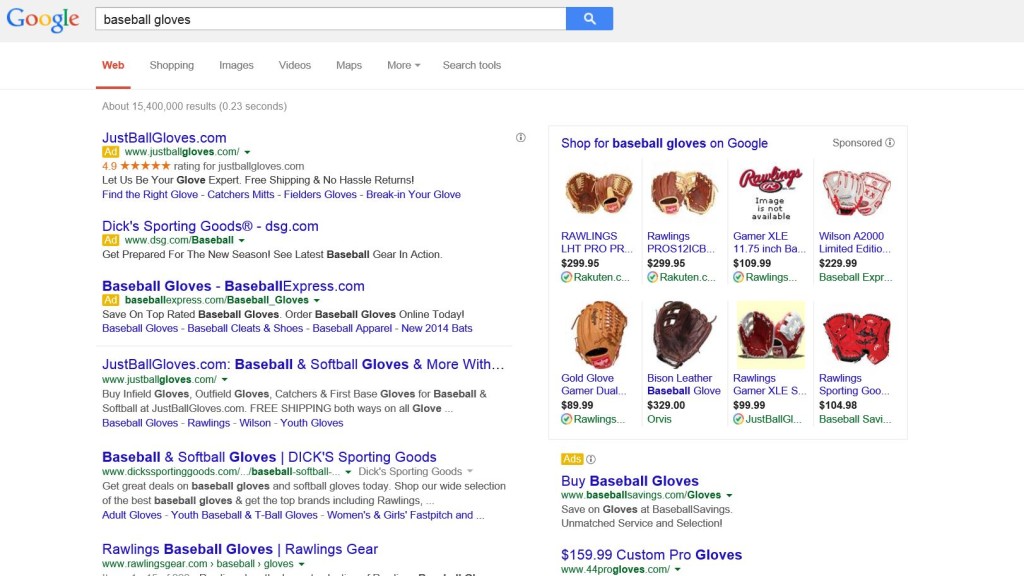Click About 15,400,000 results text

194,106
